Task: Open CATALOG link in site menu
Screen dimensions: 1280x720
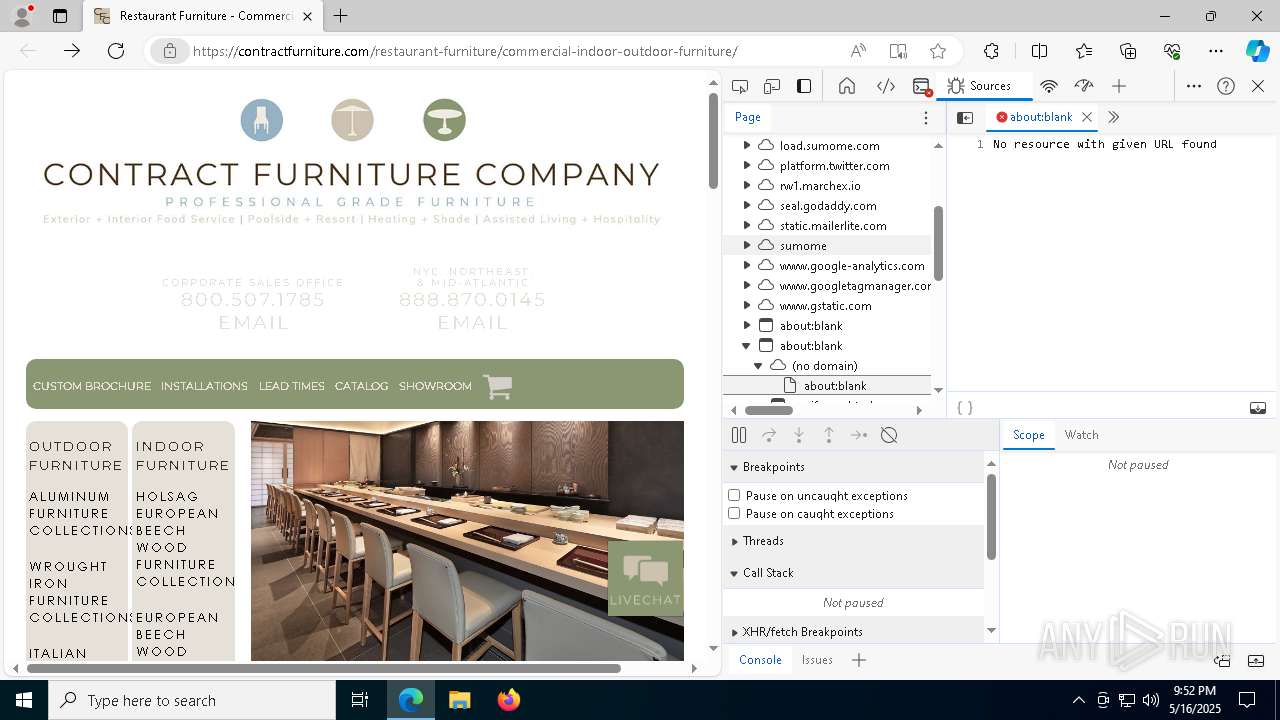Action: 361,386
